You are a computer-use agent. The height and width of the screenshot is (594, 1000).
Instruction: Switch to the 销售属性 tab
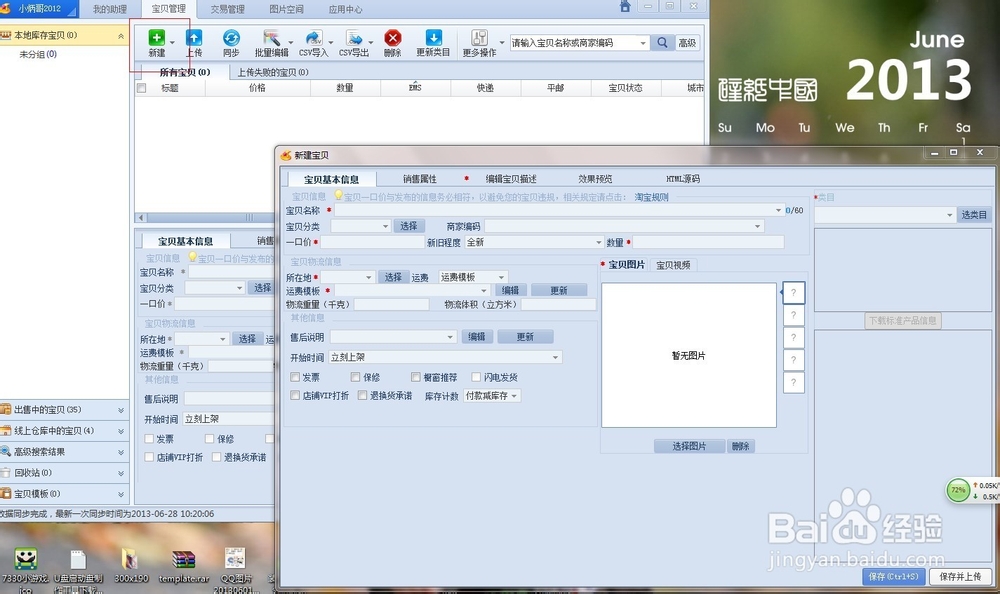click(x=418, y=178)
